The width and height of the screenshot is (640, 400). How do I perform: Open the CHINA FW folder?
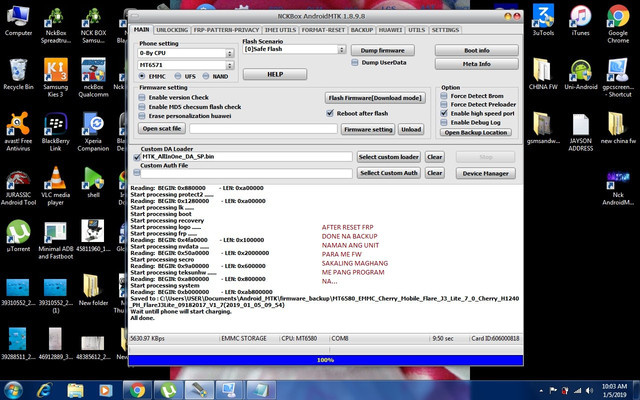pos(543,74)
